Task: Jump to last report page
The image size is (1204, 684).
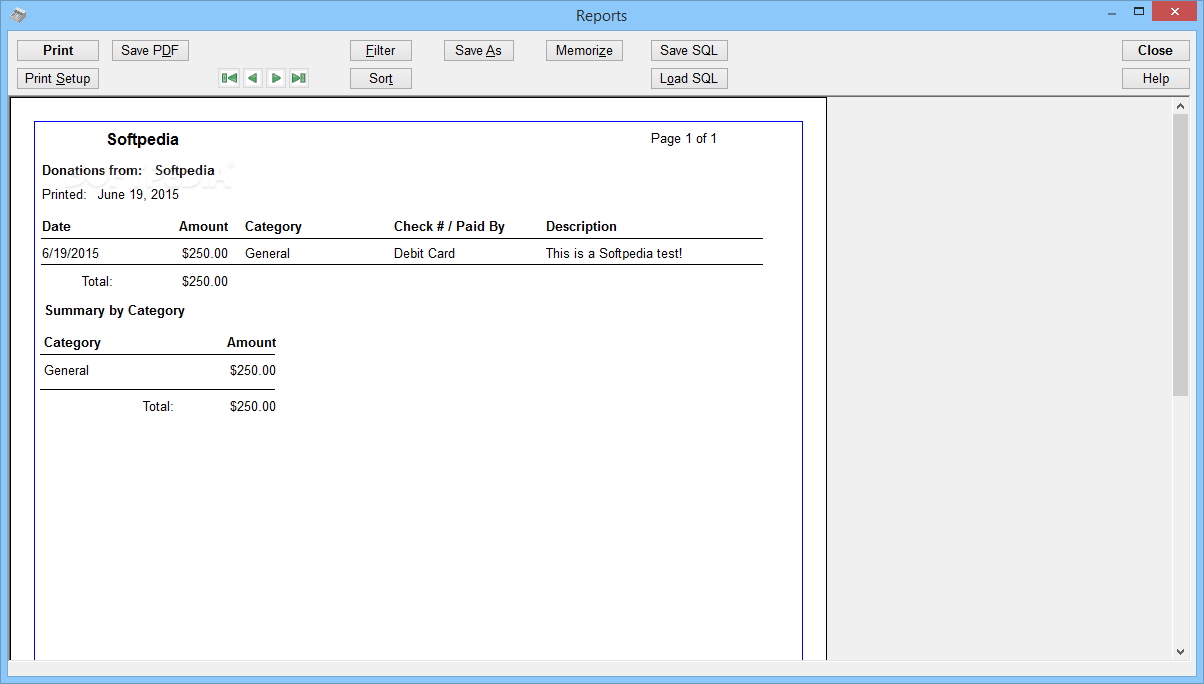Action: click(x=299, y=78)
